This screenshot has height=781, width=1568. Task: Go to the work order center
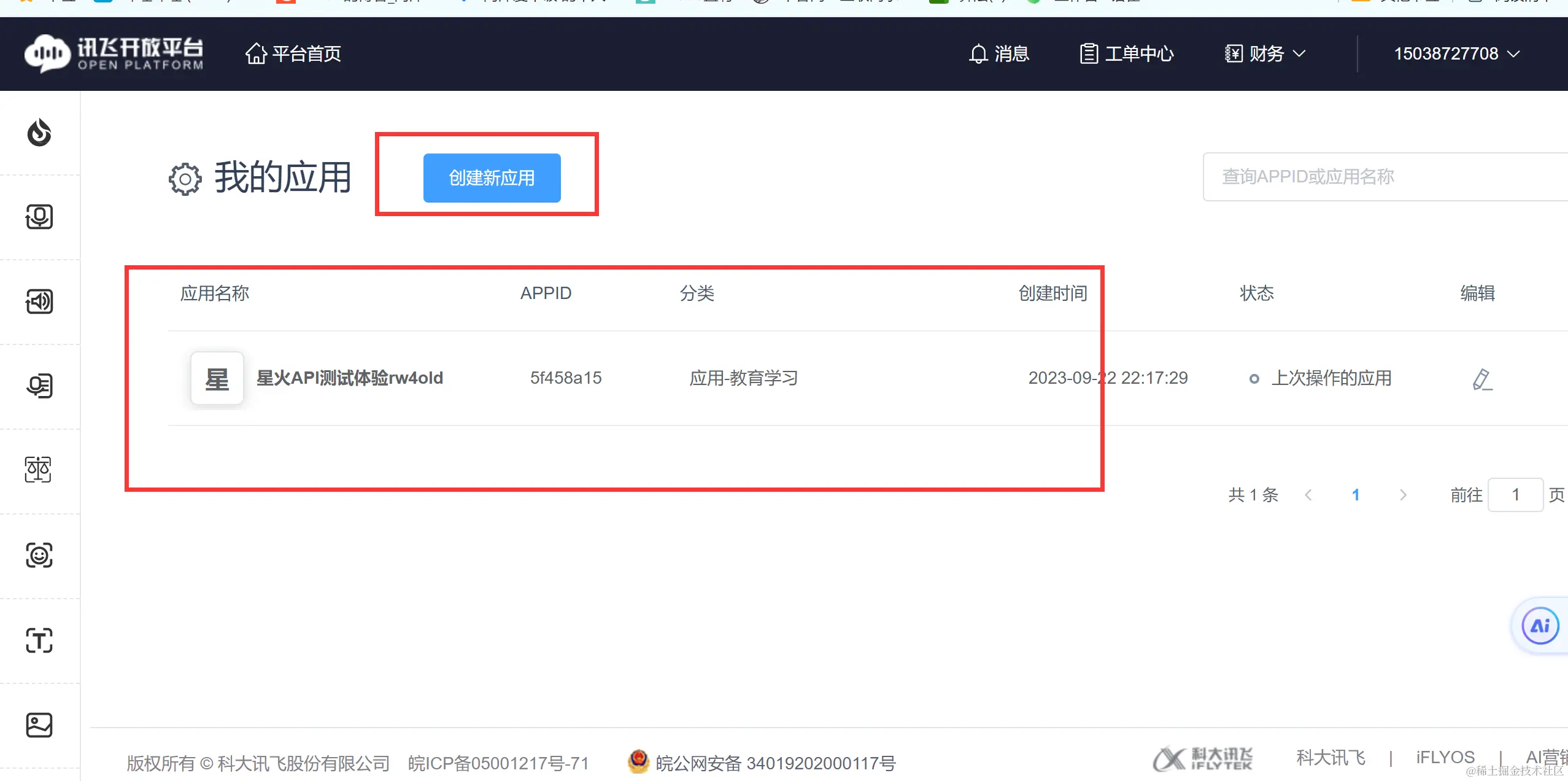tap(1127, 54)
